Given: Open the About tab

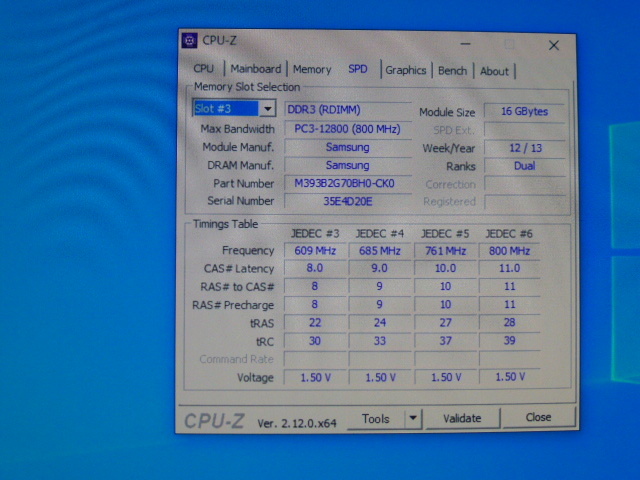Looking at the screenshot, I should (x=494, y=71).
